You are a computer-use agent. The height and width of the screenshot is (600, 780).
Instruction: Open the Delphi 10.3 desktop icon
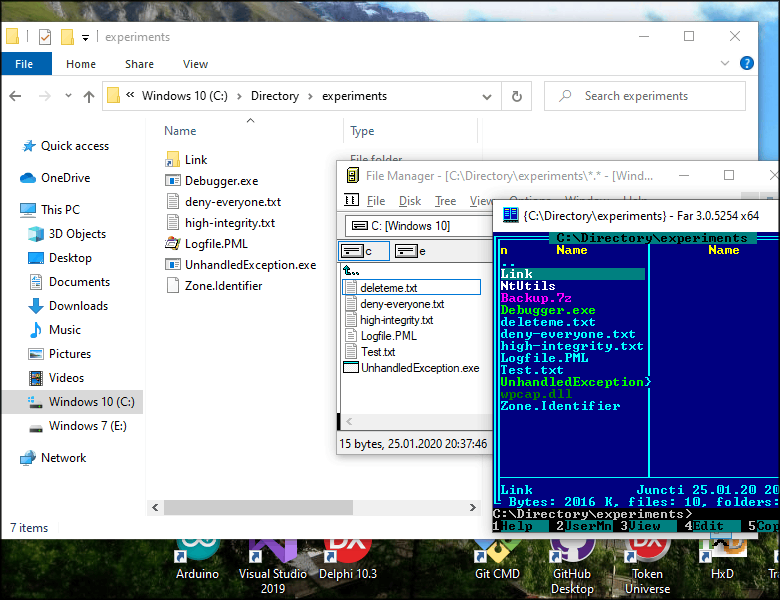coord(347,554)
